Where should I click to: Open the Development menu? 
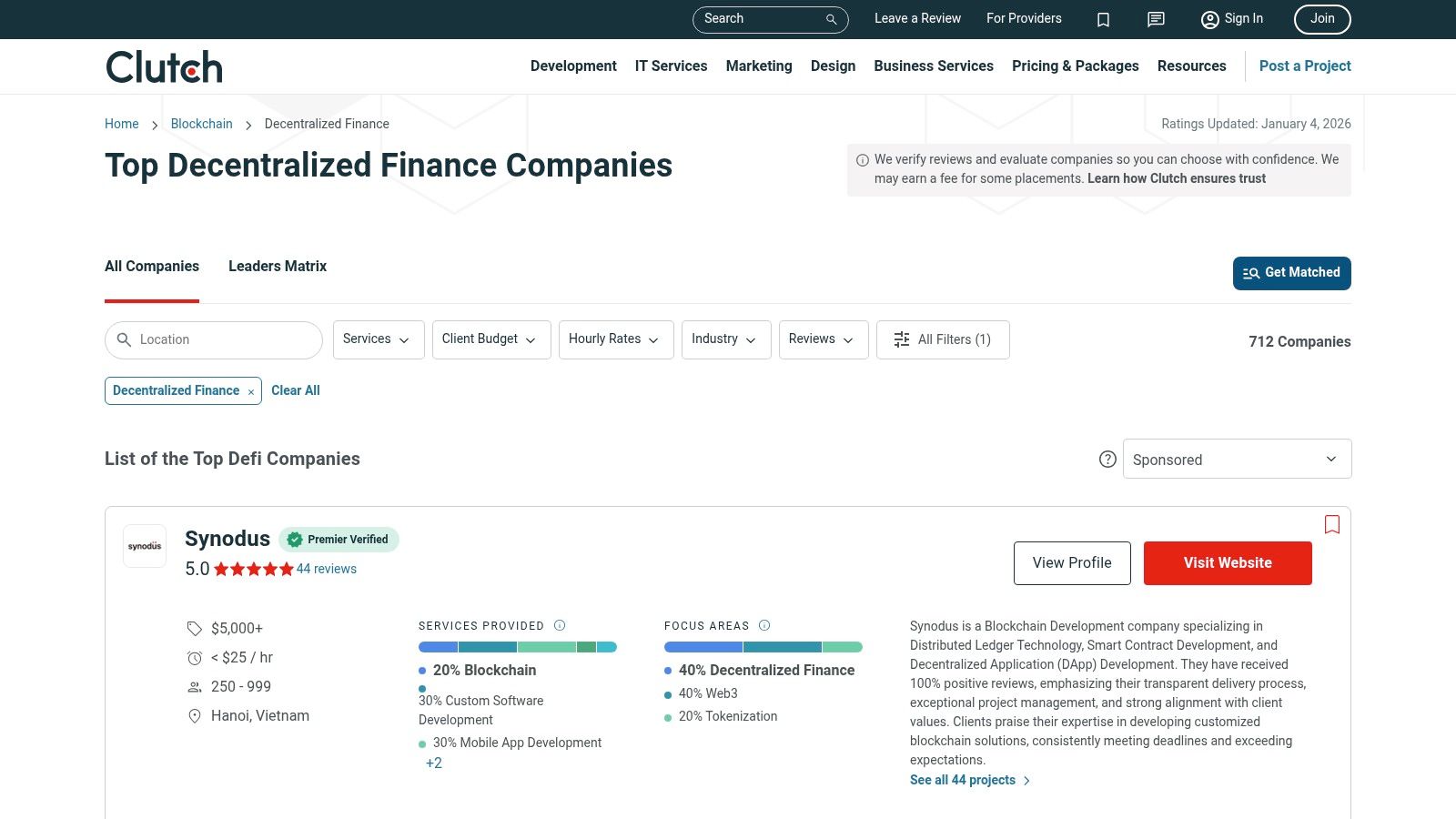point(573,66)
